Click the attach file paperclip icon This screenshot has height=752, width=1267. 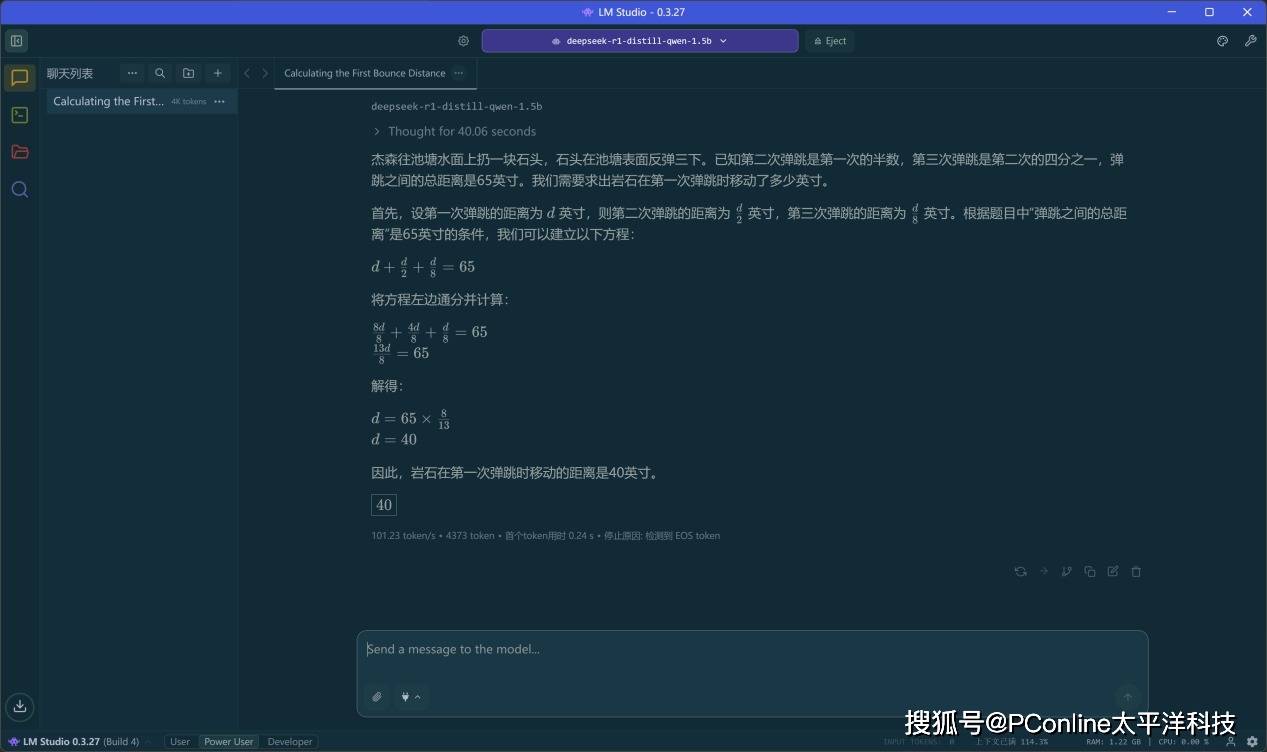377,697
